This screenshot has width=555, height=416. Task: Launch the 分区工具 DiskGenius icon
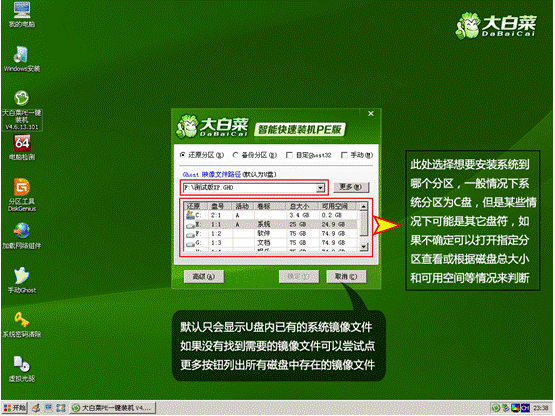coord(22,195)
